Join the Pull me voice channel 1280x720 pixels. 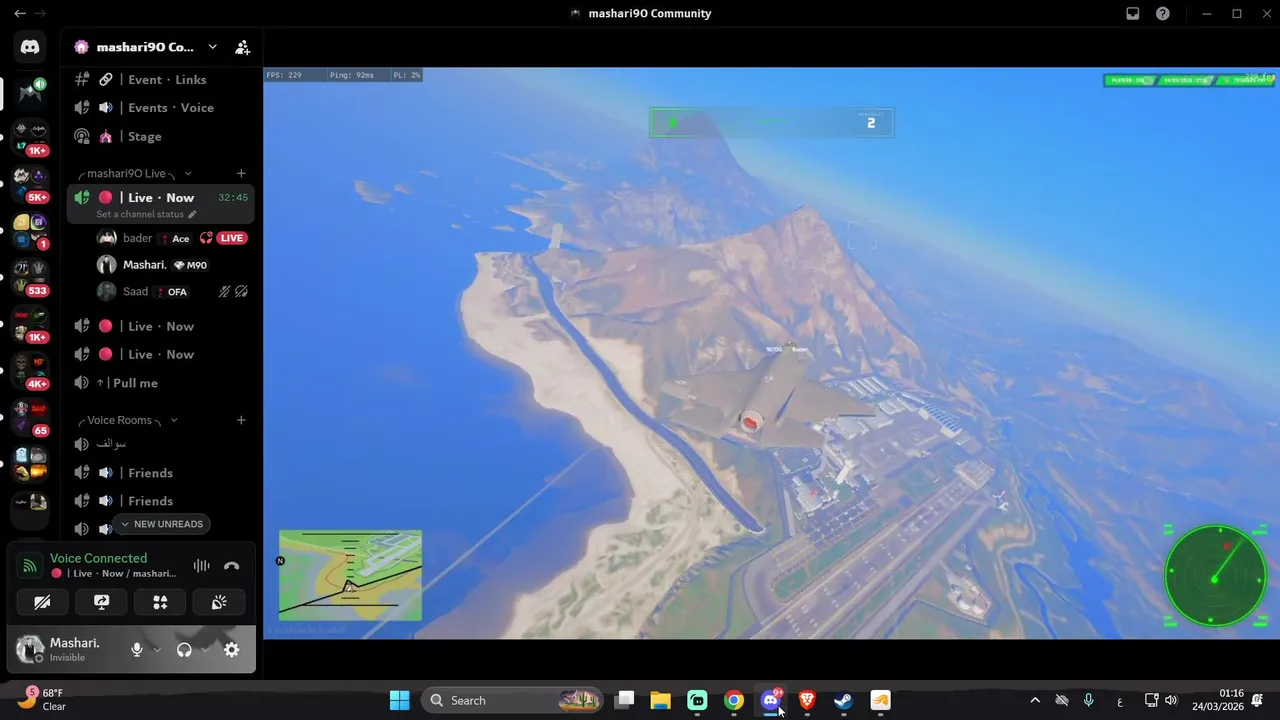(x=161, y=383)
